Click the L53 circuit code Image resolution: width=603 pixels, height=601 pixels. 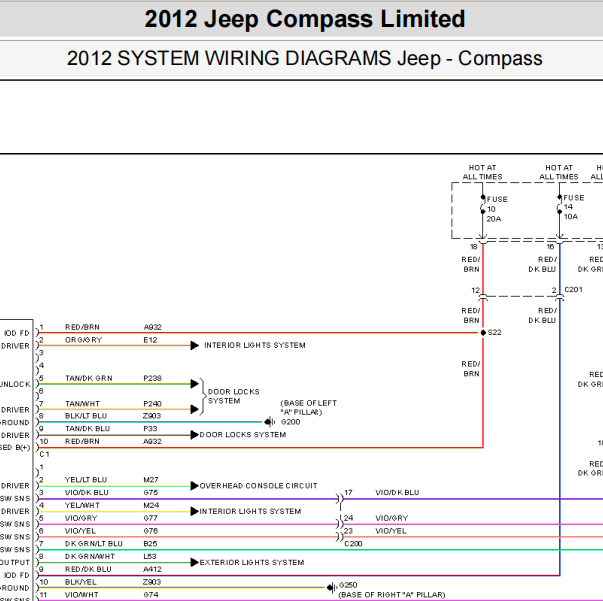(x=150, y=556)
